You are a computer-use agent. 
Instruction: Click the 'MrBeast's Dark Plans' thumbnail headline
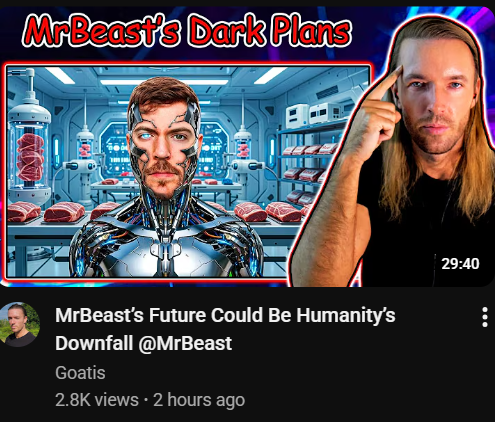(x=187, y=31)
